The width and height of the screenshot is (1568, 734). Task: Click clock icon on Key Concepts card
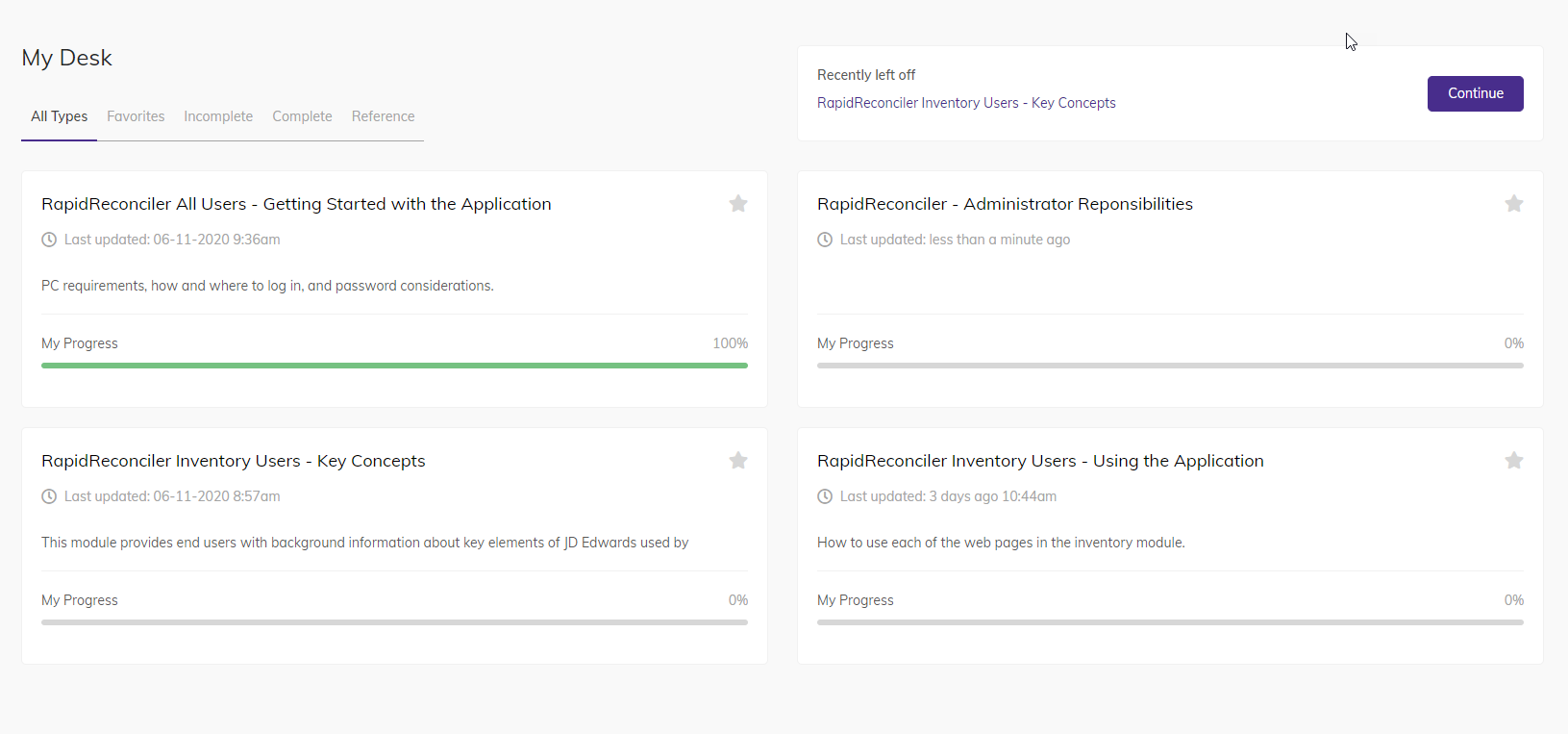(49, 496)
